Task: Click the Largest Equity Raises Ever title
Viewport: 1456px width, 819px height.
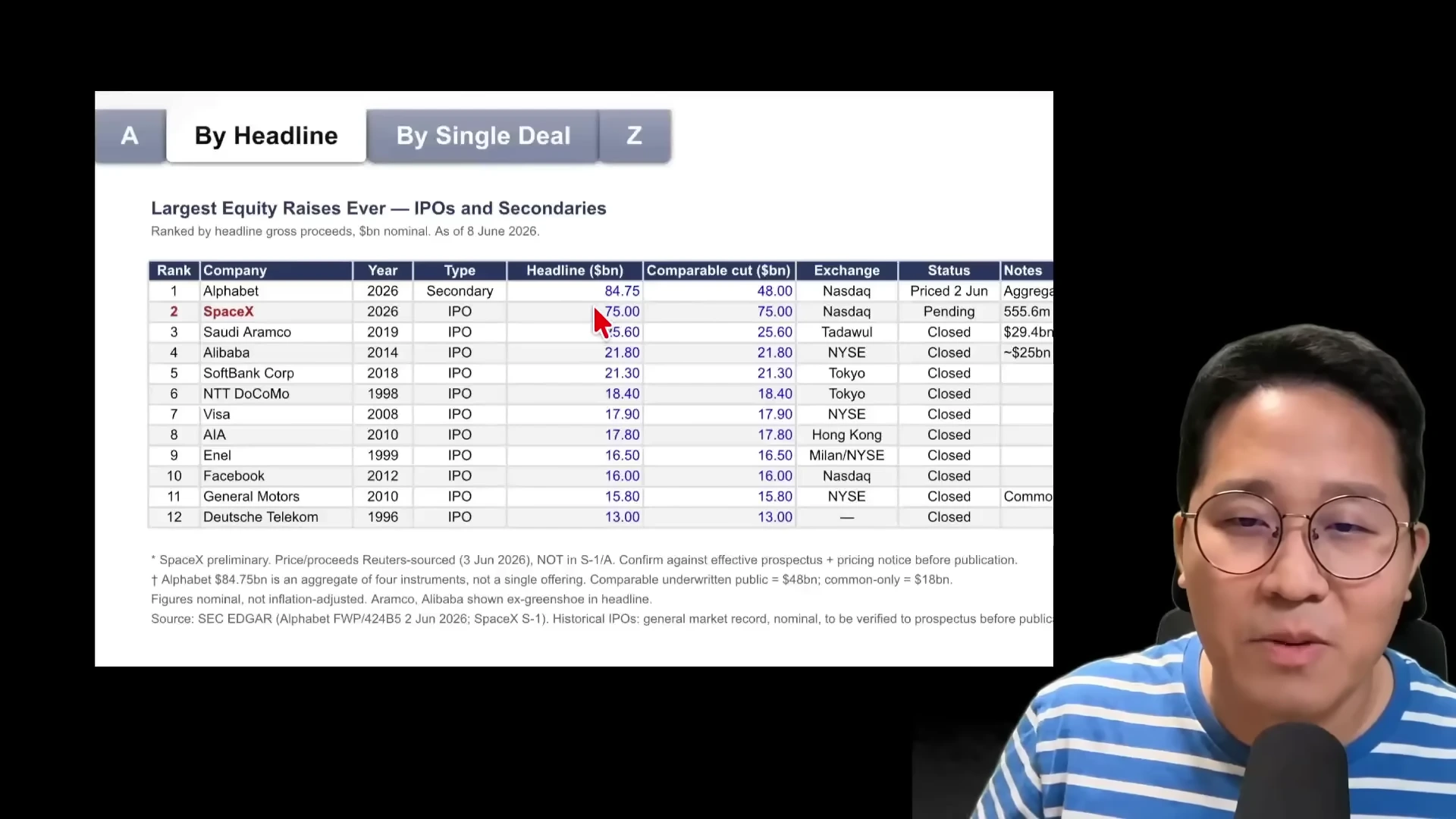Action: pos(378,209)
